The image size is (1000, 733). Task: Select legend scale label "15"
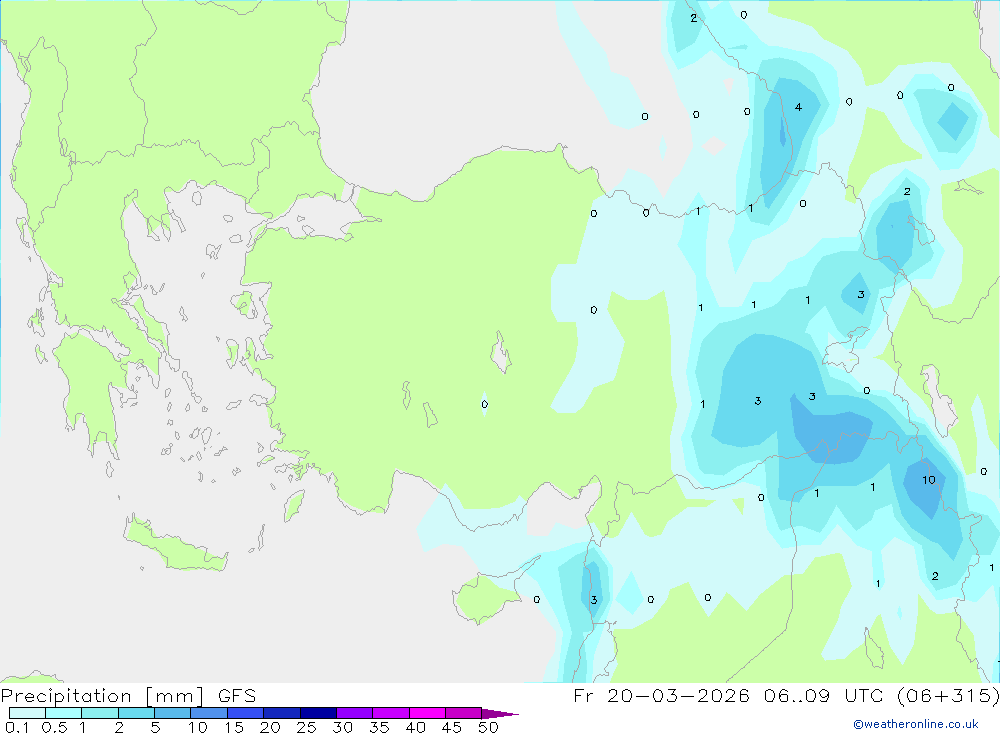click(x=233, y=727)
